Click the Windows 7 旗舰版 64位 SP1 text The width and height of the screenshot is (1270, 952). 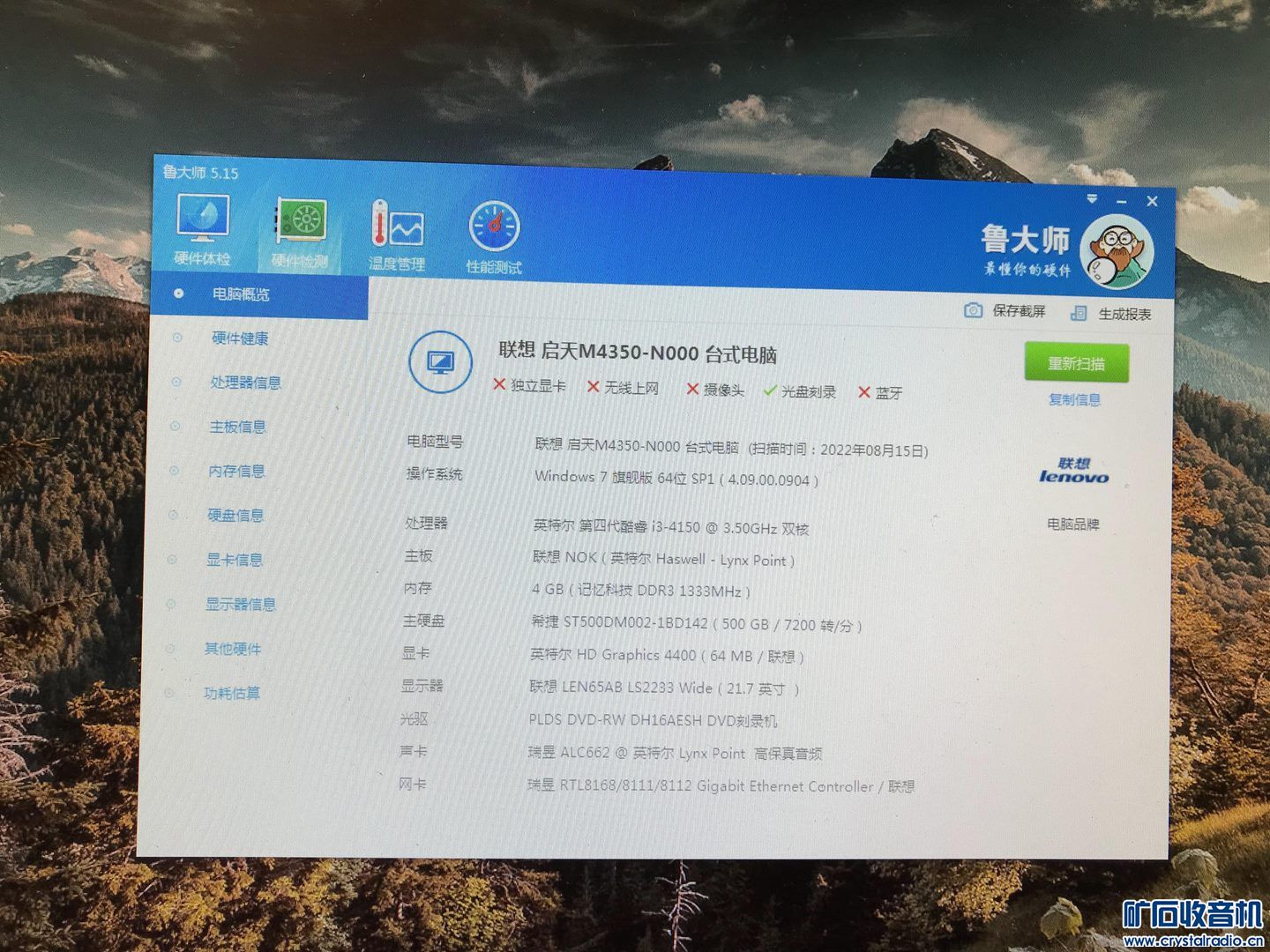[x=676, y=478]
